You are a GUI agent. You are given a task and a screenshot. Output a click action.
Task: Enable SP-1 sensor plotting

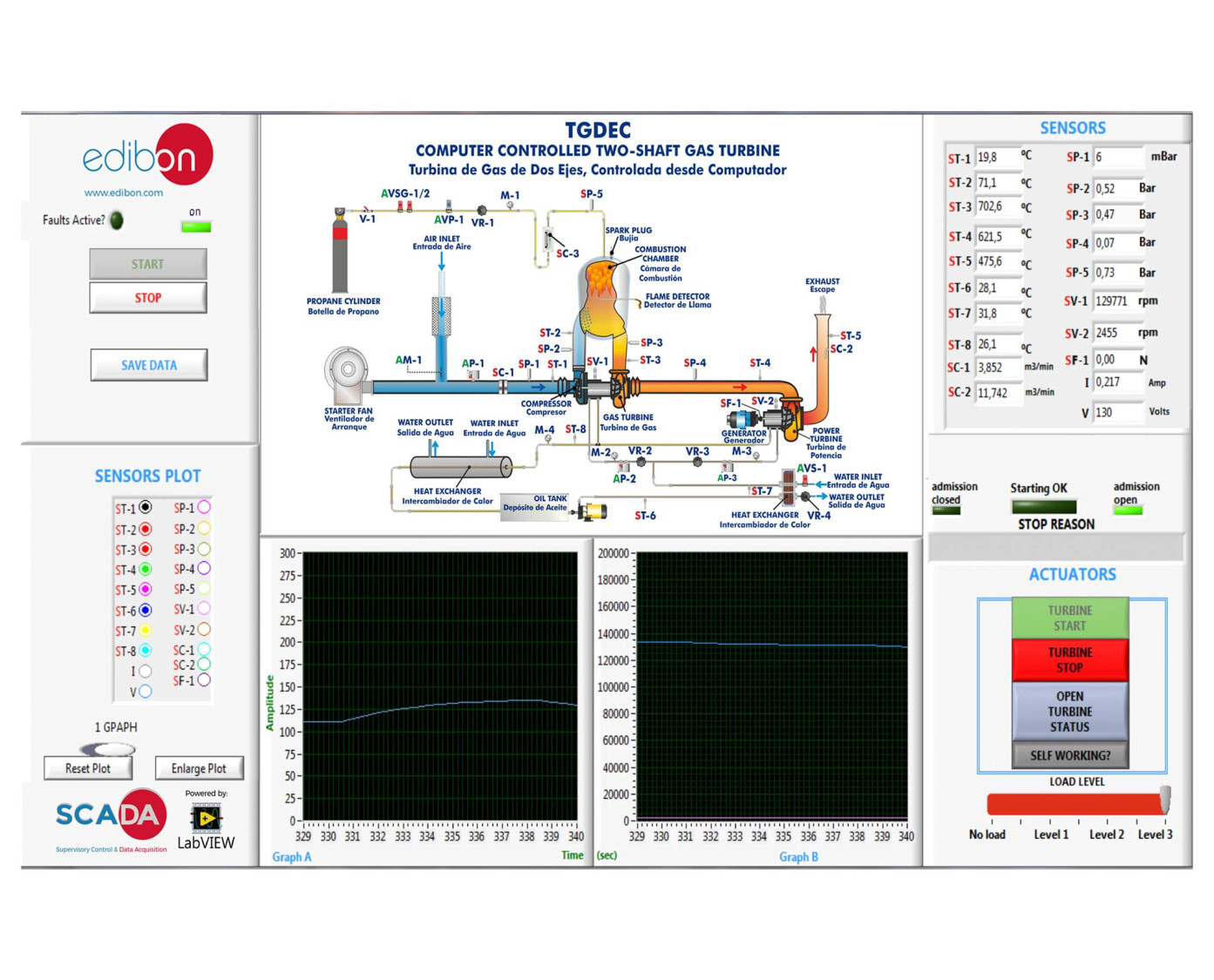click(x=204, y=507)
